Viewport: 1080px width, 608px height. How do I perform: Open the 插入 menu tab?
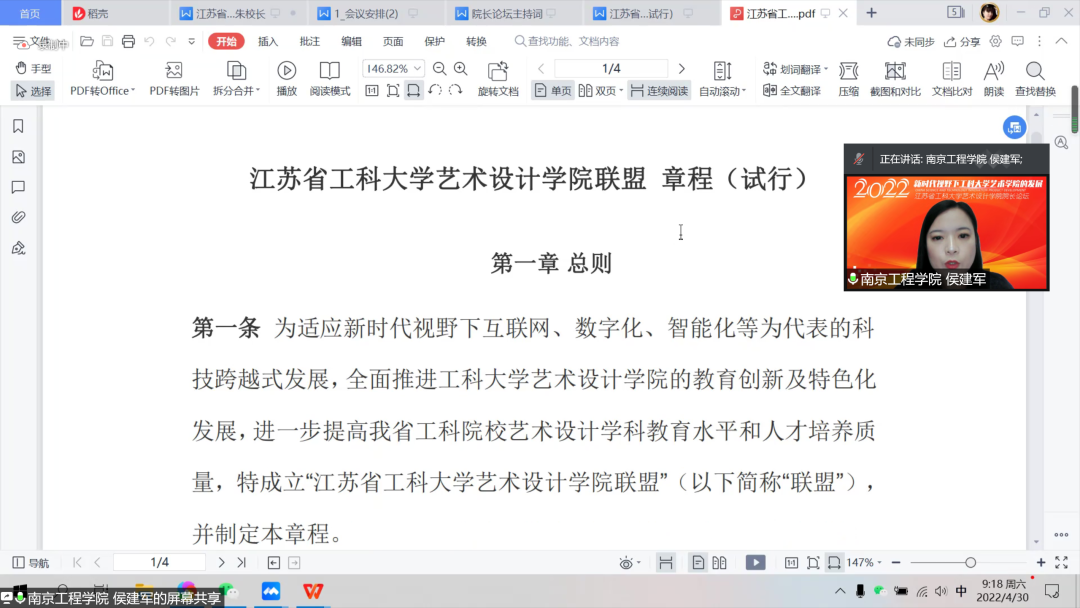268,42
